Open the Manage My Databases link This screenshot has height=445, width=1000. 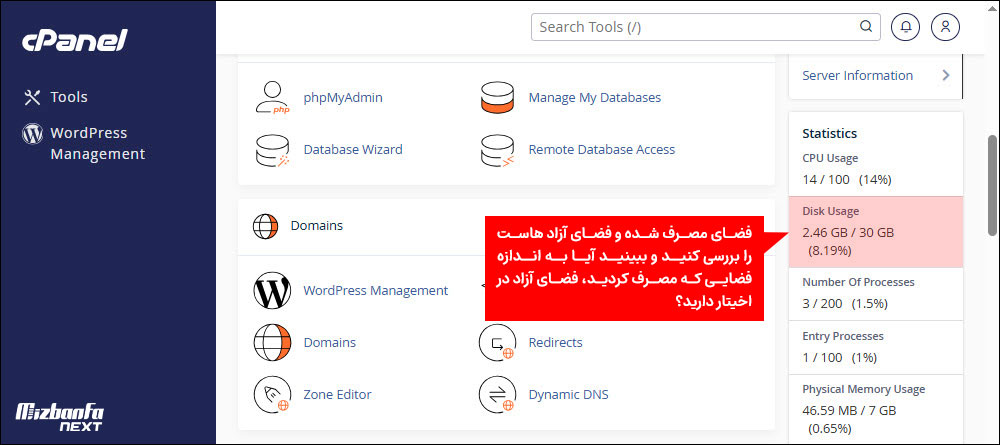tap(594, 98)
